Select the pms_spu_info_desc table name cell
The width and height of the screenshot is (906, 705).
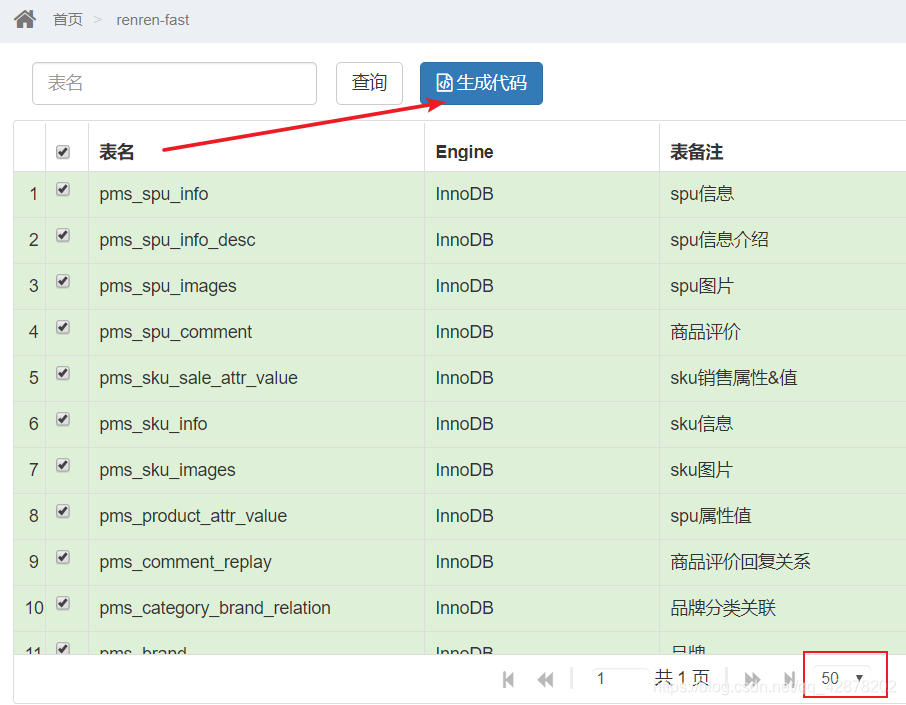[257, 240]
